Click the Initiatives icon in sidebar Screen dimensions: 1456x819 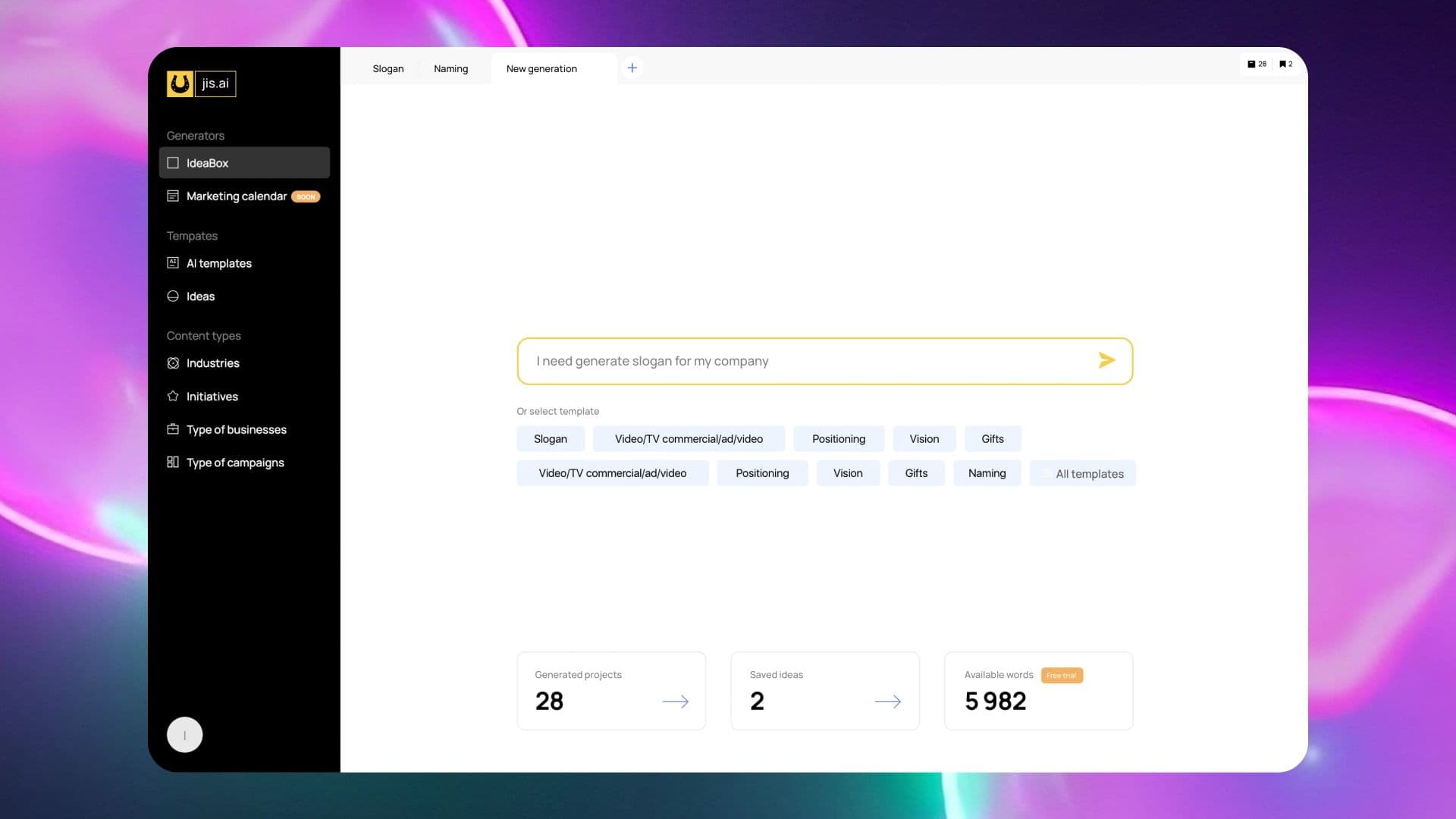173,396
